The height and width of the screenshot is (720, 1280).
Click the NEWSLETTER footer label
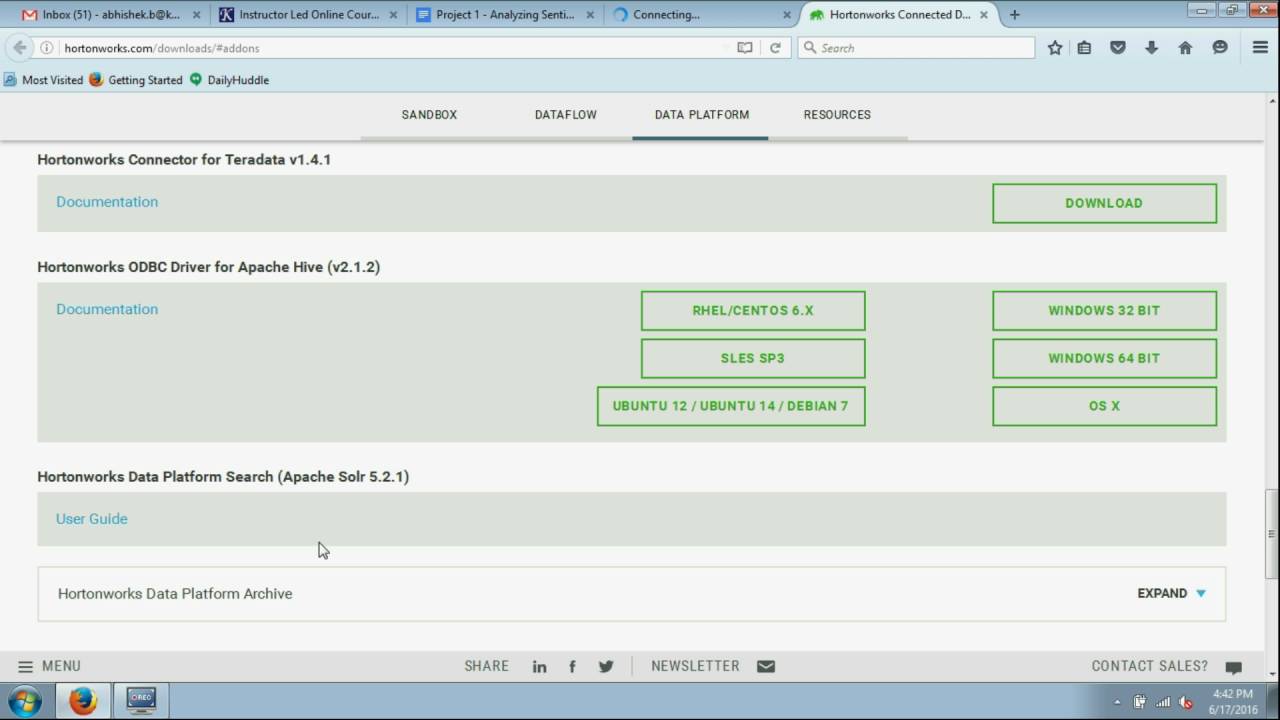tap(695, 666)
